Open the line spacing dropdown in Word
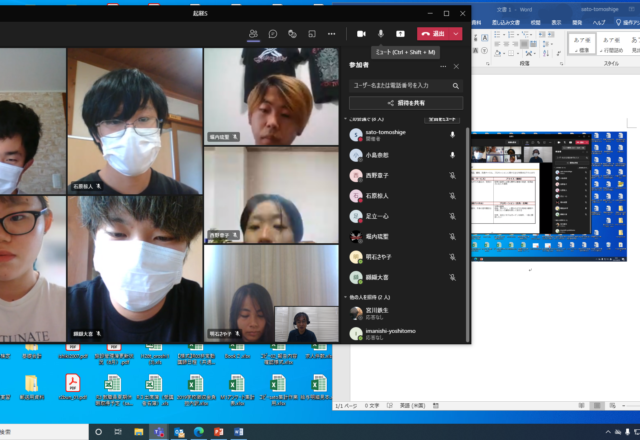 (548, 44)
